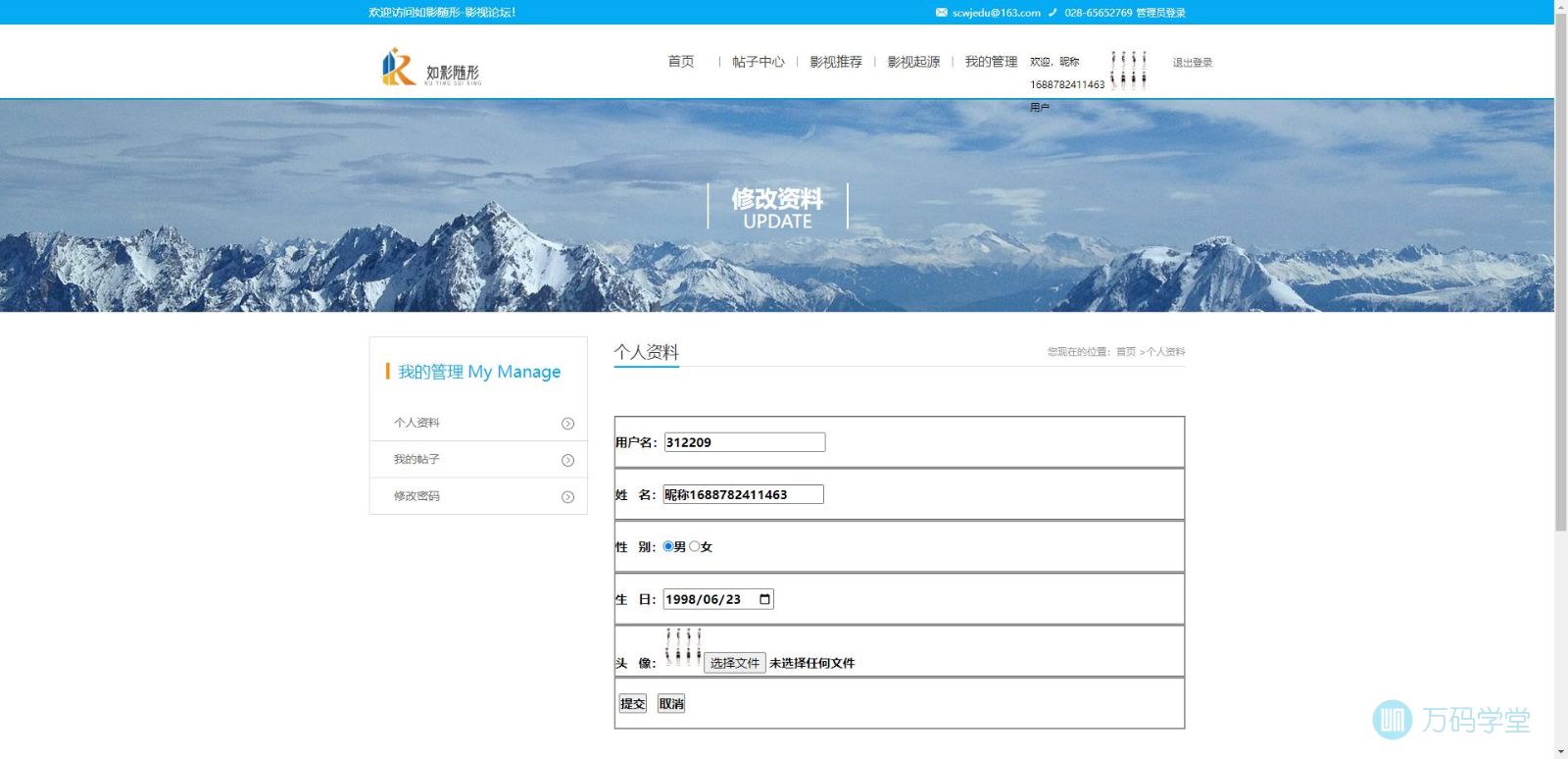
Task: Click into the 用户名 input field
Action: (x=745, y=442)
